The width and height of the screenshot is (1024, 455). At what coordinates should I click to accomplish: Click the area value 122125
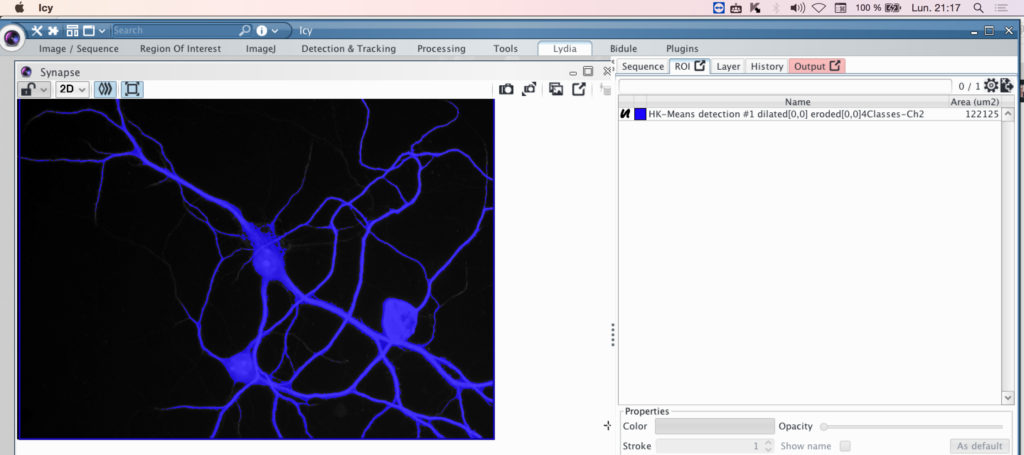pos(982,114)
